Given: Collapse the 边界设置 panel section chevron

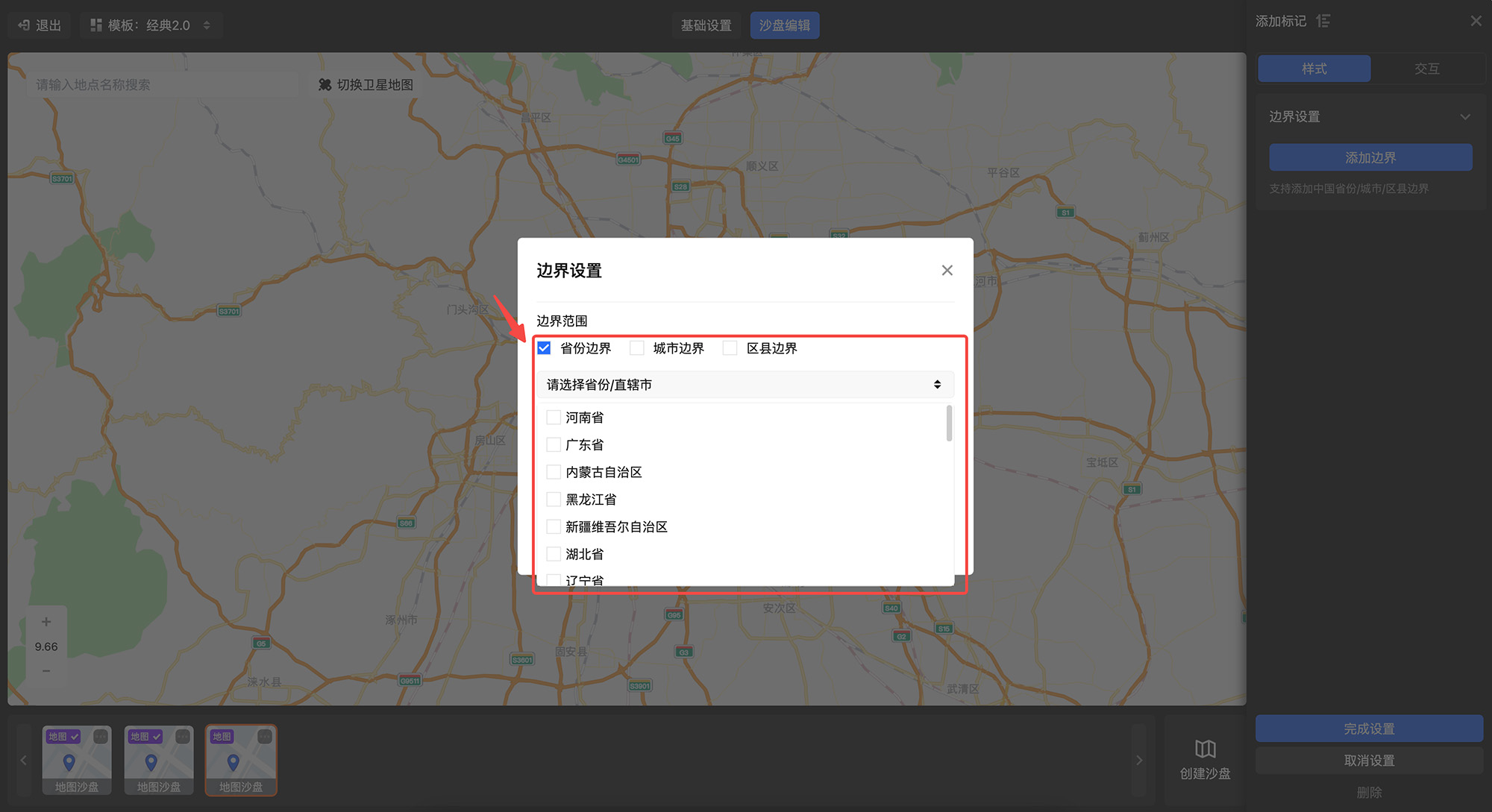Looking at the screenshot, I should pyautogui.click(x=1465, y=117).
